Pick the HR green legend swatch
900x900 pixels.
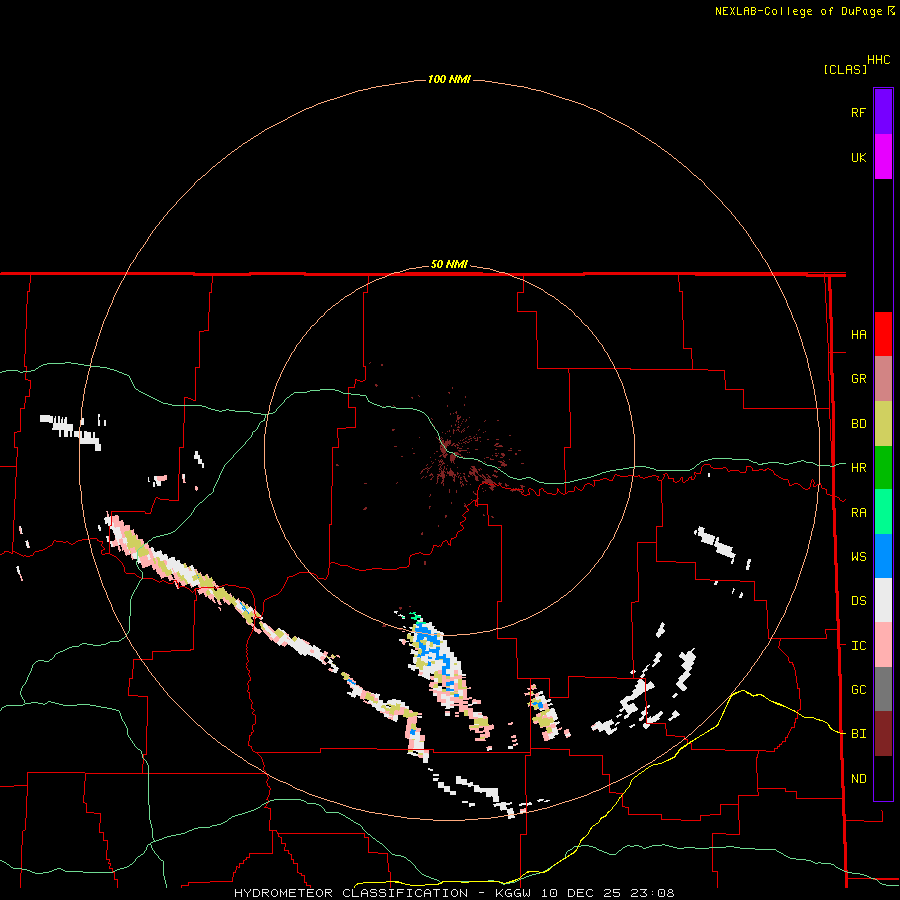[x=883, y=468]
